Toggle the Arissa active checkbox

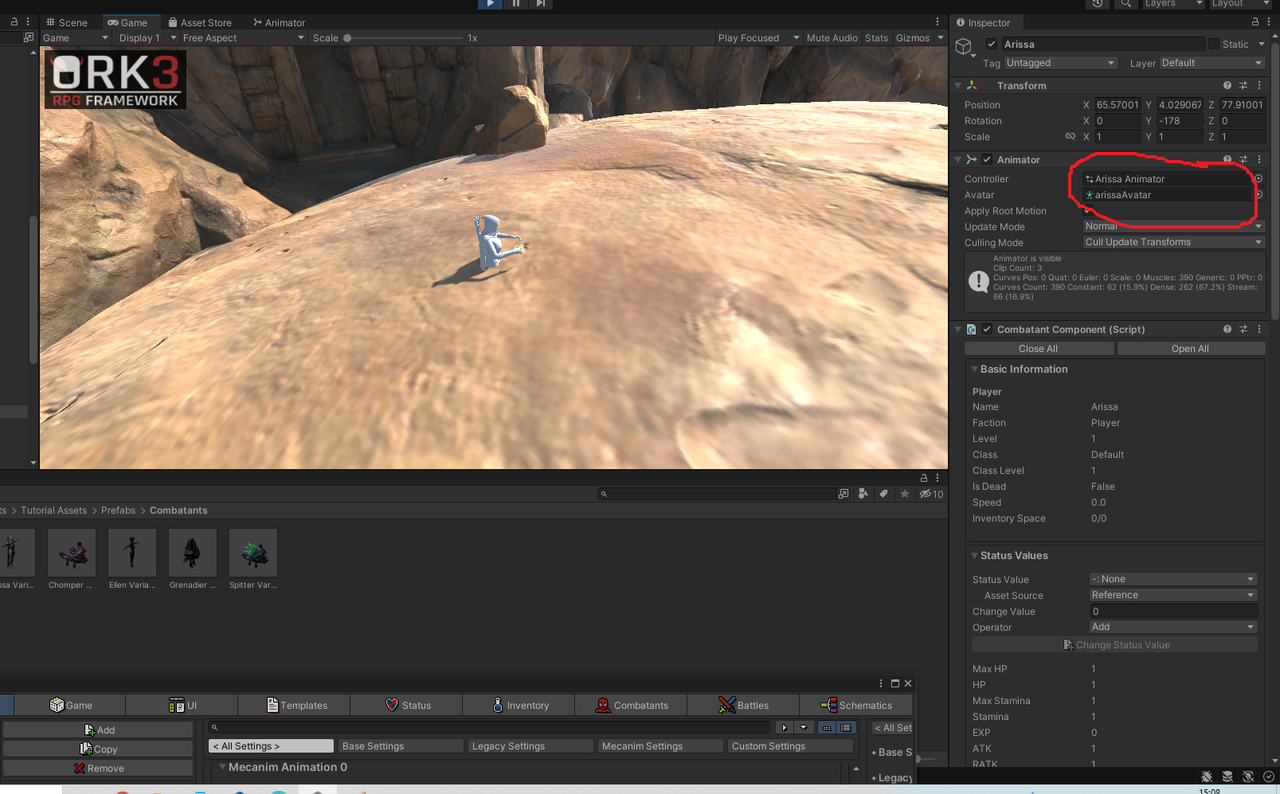tap(991, 44)
